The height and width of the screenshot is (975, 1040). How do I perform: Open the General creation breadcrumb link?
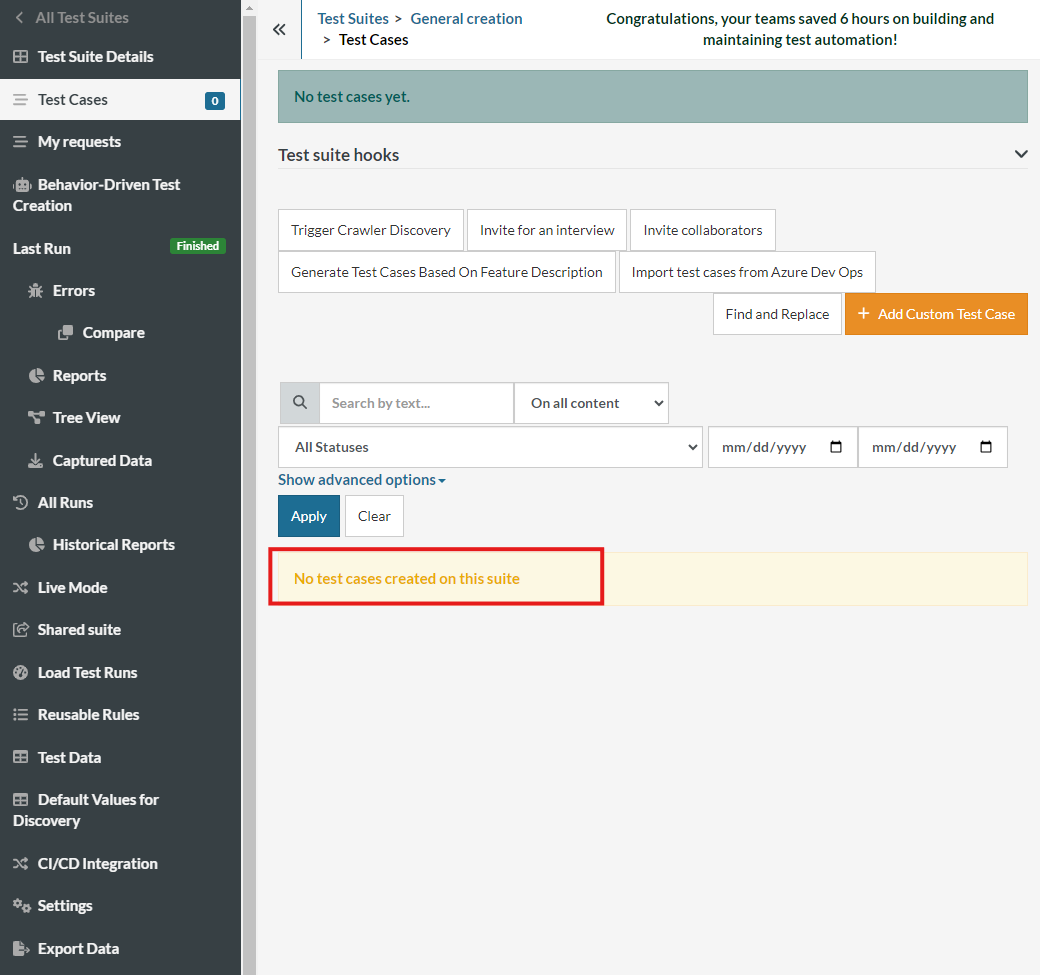(466, 18)
